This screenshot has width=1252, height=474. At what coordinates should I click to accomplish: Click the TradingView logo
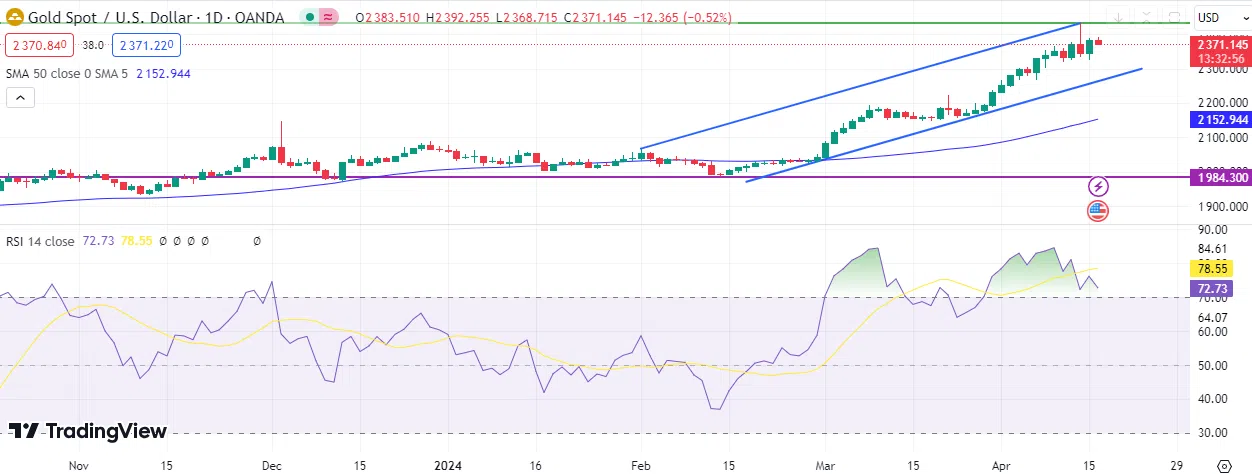tap(88, 431)
